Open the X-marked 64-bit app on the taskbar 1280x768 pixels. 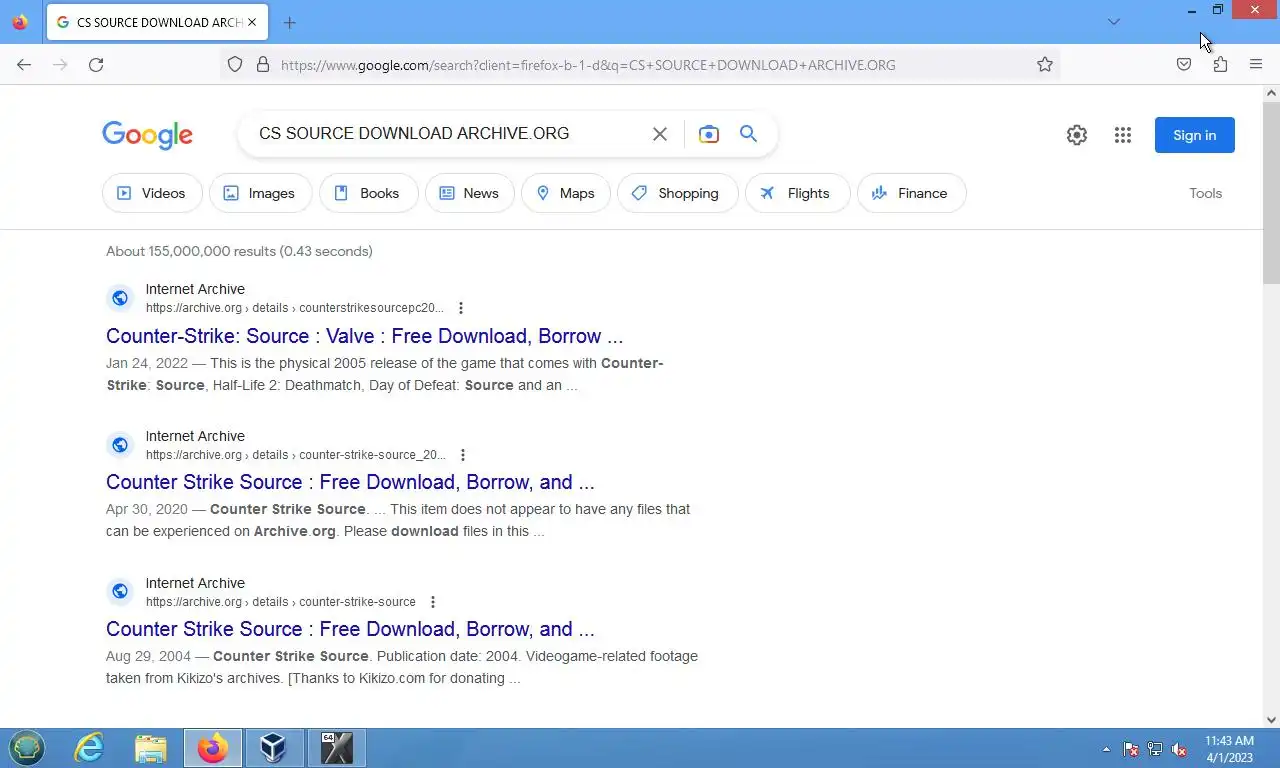pos(337,748)
